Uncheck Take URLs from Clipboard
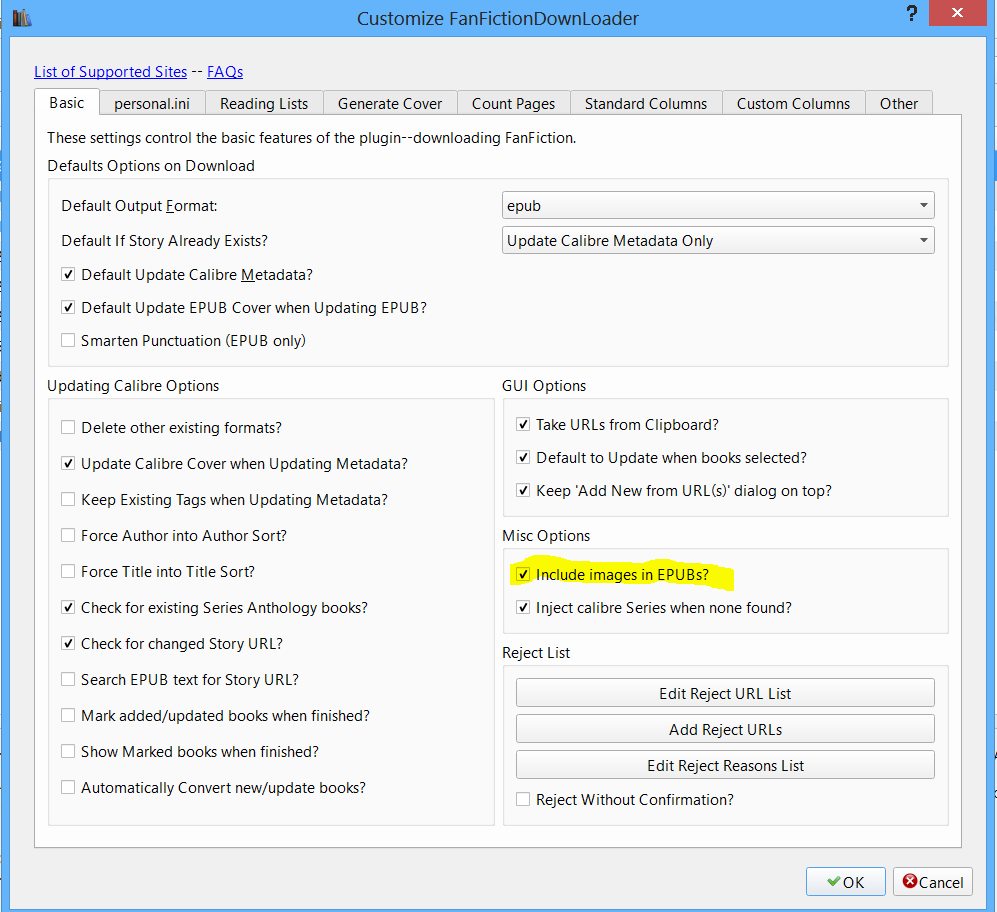This screenshot has width=997, height=912. coord(523,424)
